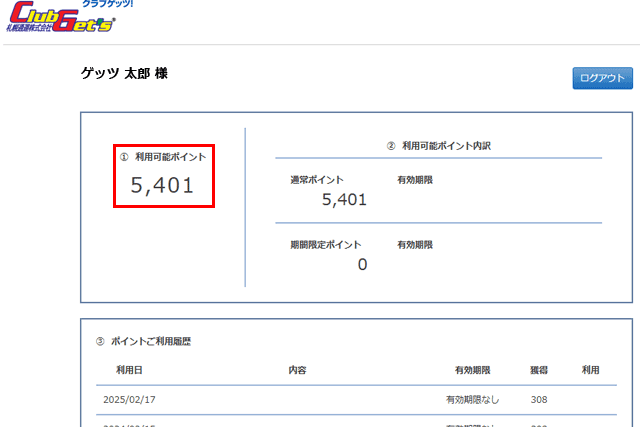The image size is (640, 427).
Task: Click the 期間限定ポイント label
Action: pos(326,244)
